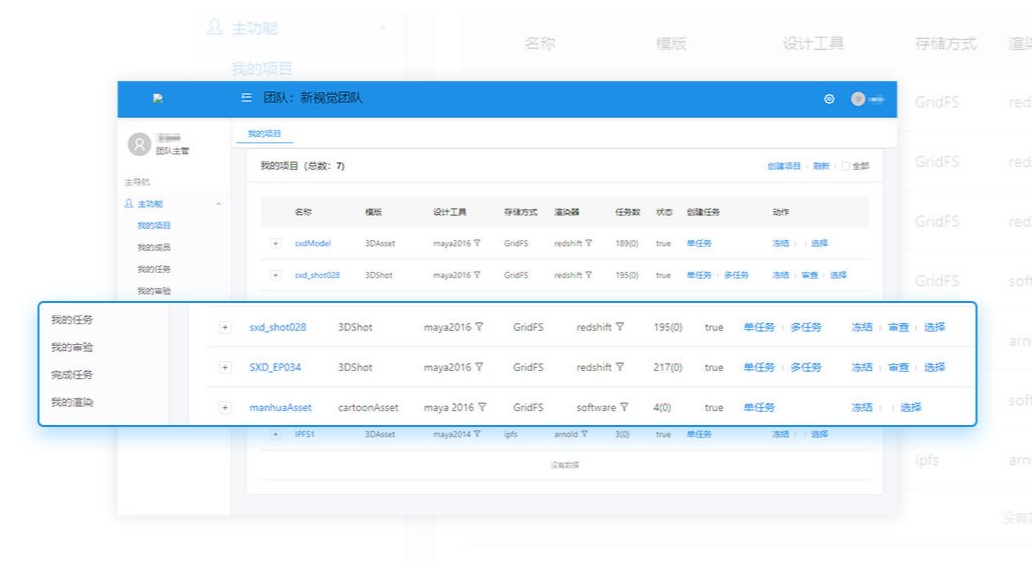Toggle the 全部 checkbox
Viewport: 1032px width, 563px height.
tap(846, 166)
